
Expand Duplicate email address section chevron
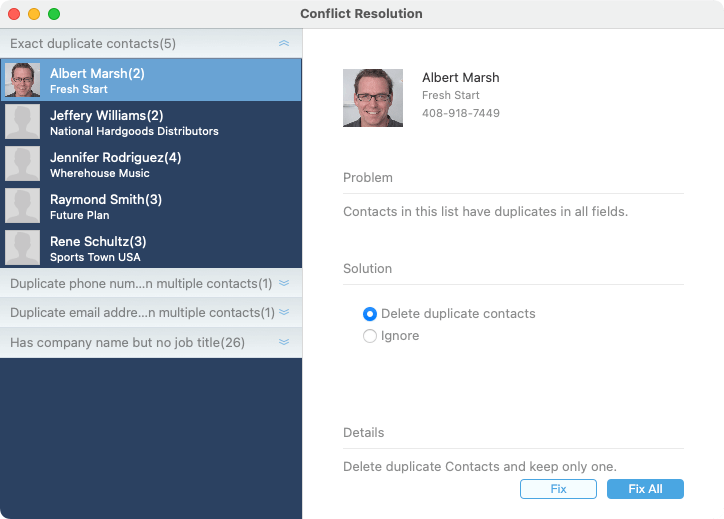284,312
